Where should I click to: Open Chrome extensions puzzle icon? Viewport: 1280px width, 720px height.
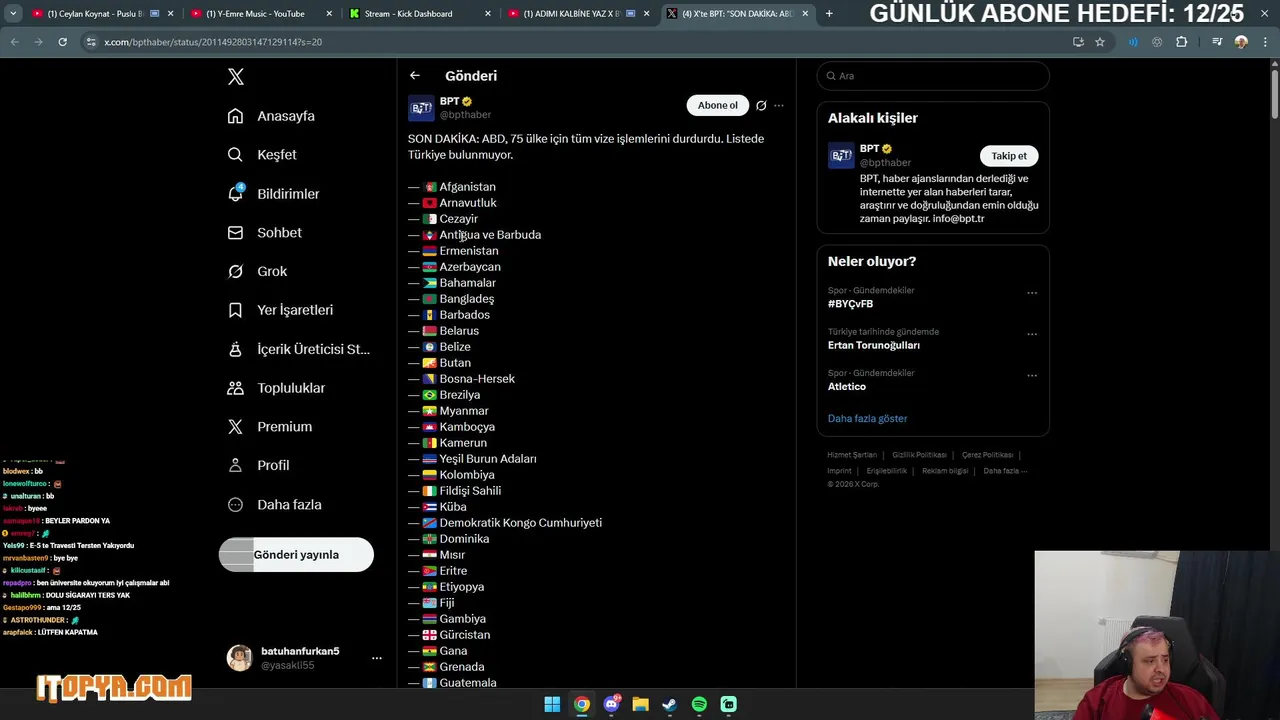tap(1182, 42)
